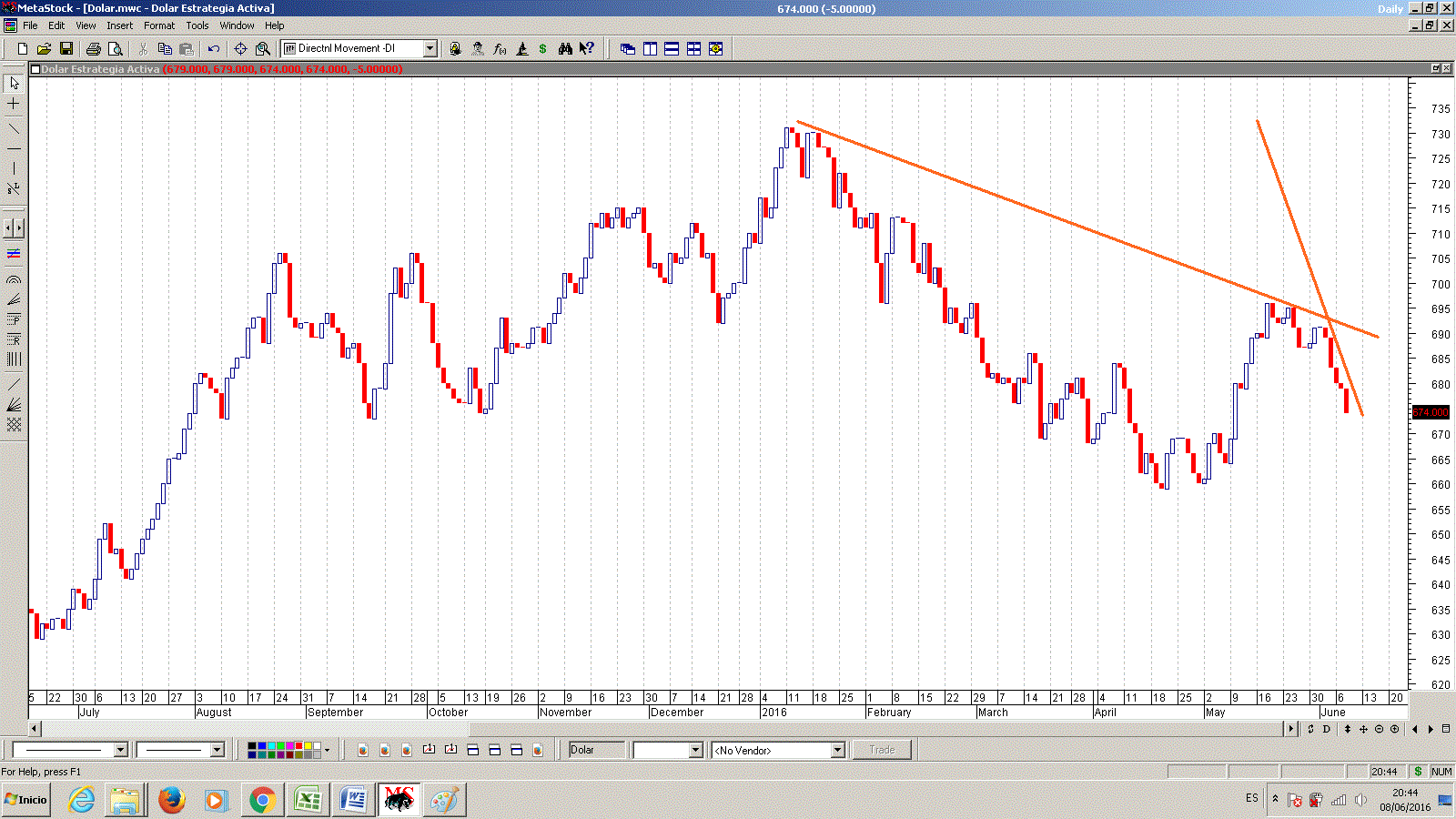Toggle the vertical line drawing tool
This screenshot has height=819, width=1456.
click(x=14, y=168)
